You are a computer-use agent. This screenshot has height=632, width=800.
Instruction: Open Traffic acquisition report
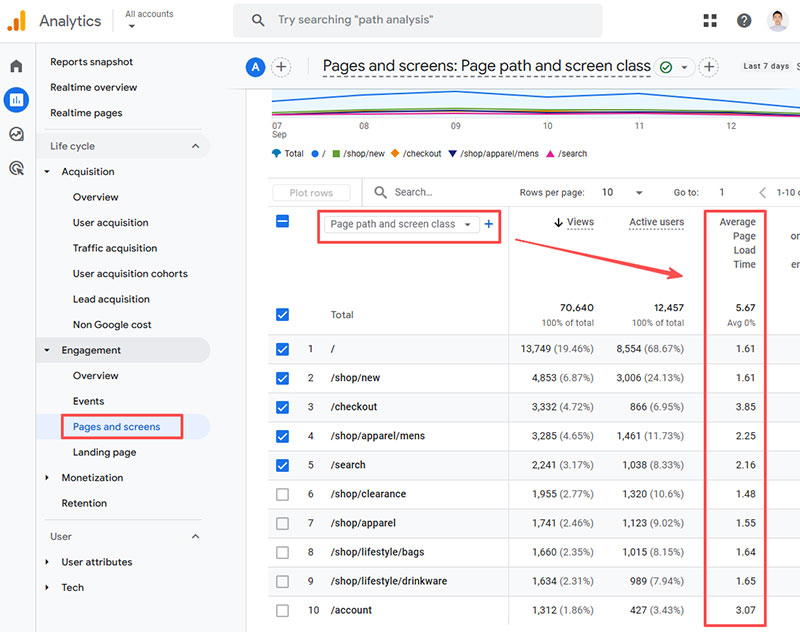tap(114, 248)
